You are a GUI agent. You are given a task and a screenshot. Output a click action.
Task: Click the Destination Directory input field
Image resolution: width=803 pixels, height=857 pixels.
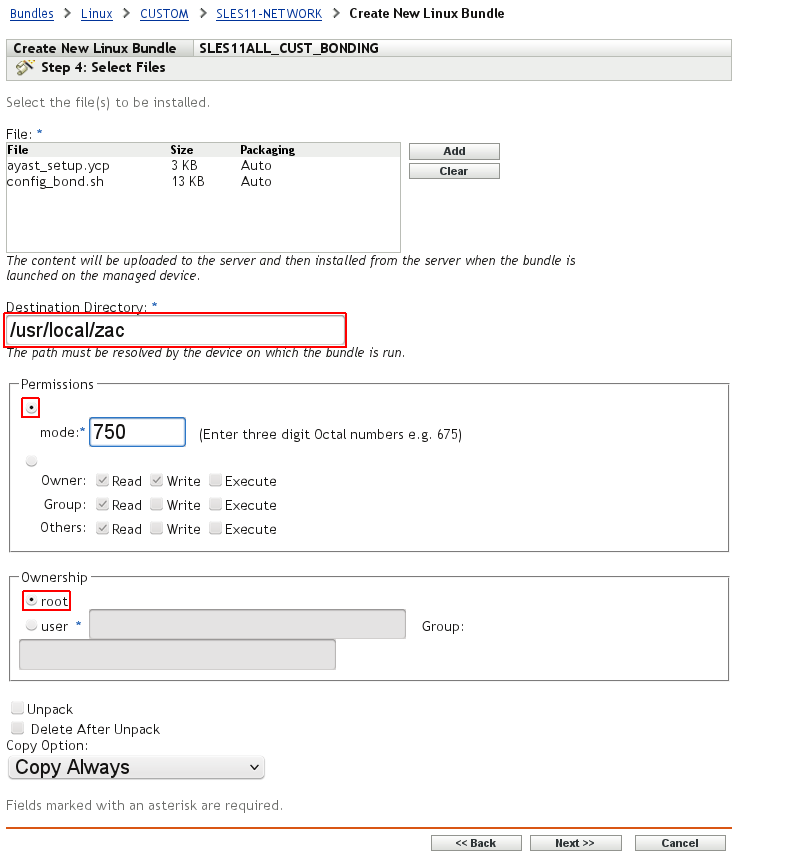pos(175,330)
